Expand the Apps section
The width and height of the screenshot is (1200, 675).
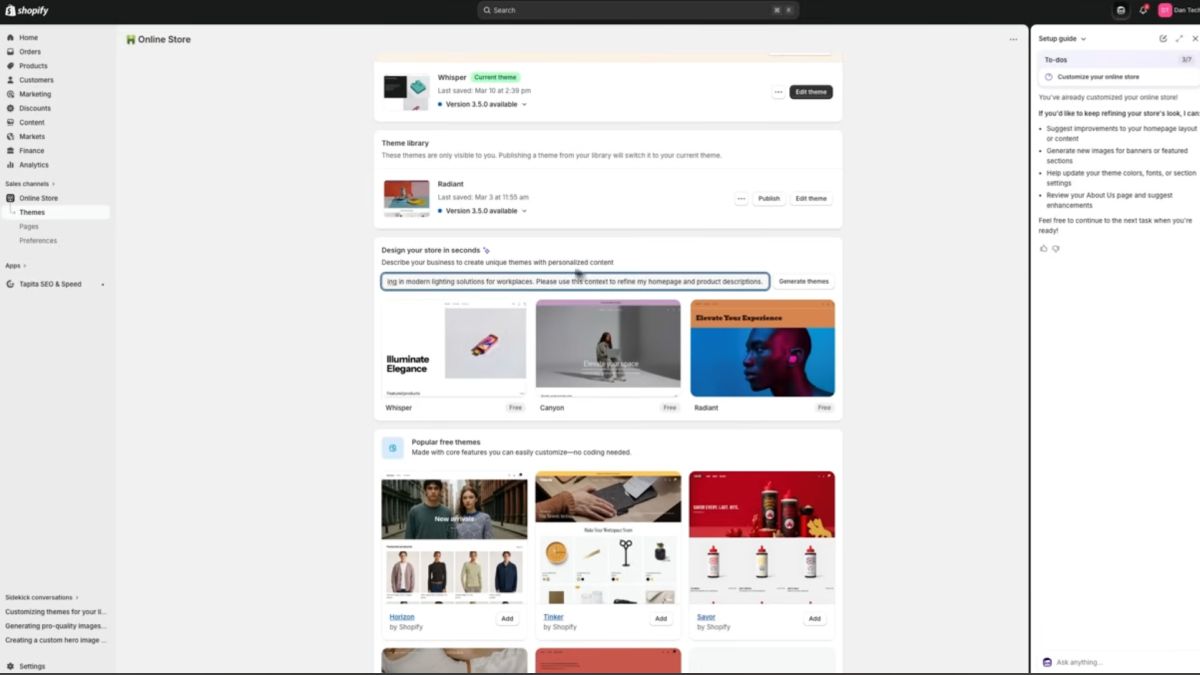(x=15, y=265)
